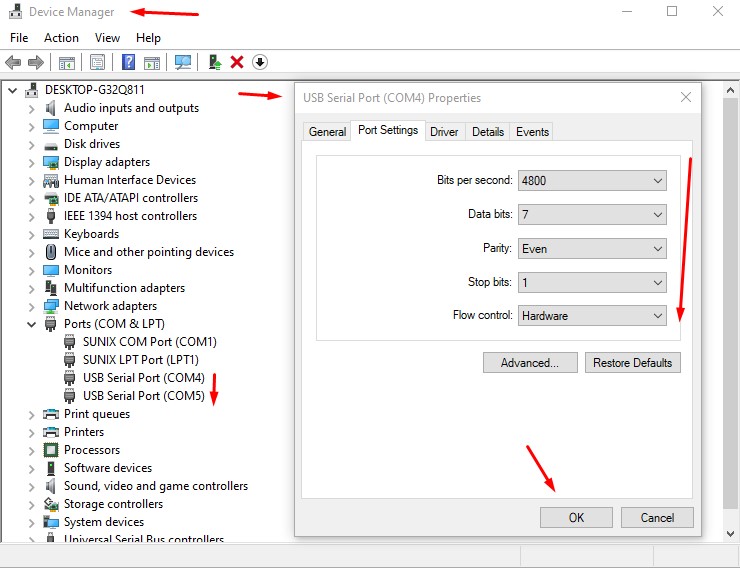This screenshot has height=568, width=740.
Task: Click the Forward arrow toolbar icon
Action: pos(36,62)
